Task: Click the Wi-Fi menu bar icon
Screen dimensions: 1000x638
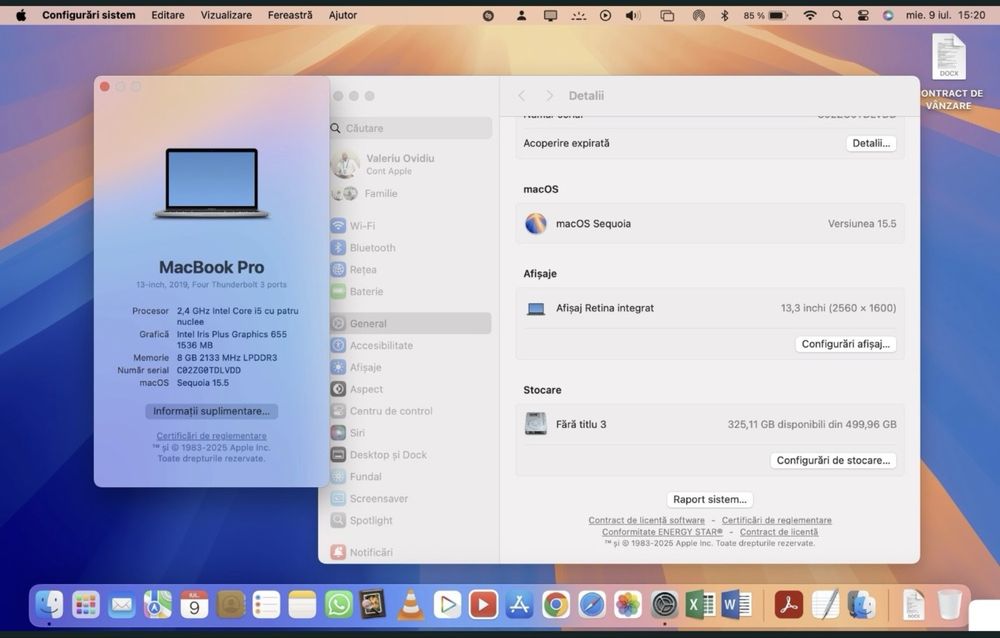Action: click(x=810, y=15)
